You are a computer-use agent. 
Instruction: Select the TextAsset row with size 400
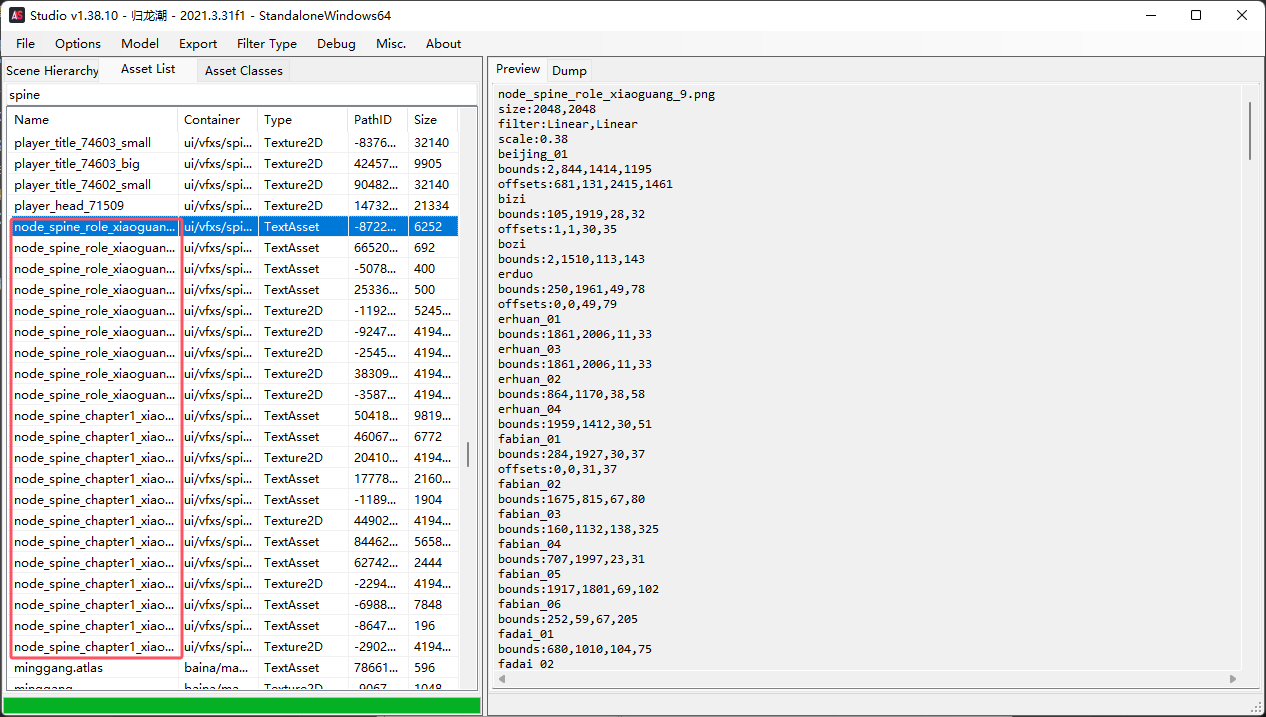pyautogui.click(x=233, y=269)
